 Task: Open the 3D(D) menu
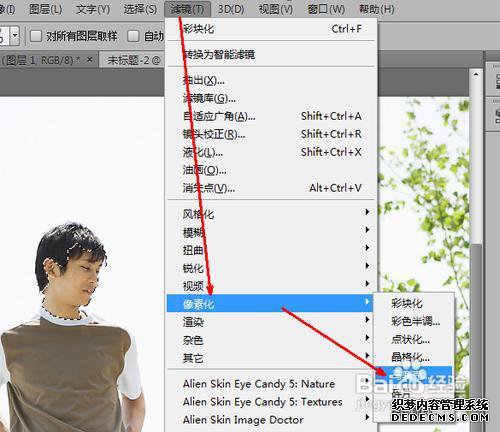click(x=231, y=9)
